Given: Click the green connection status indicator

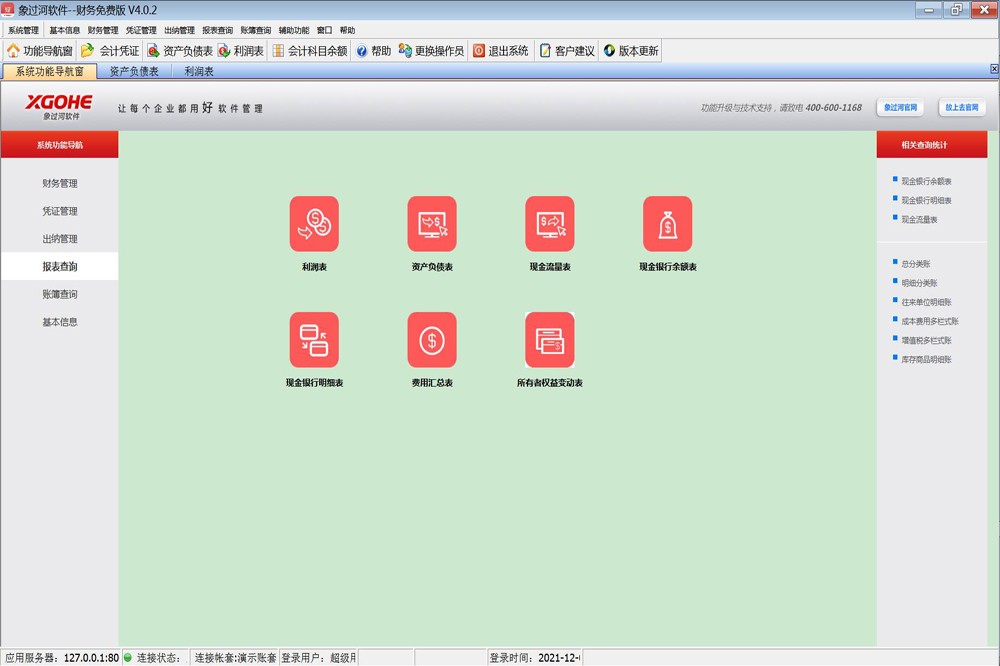Looking at the screenshot, I should [x=128, y=657].
